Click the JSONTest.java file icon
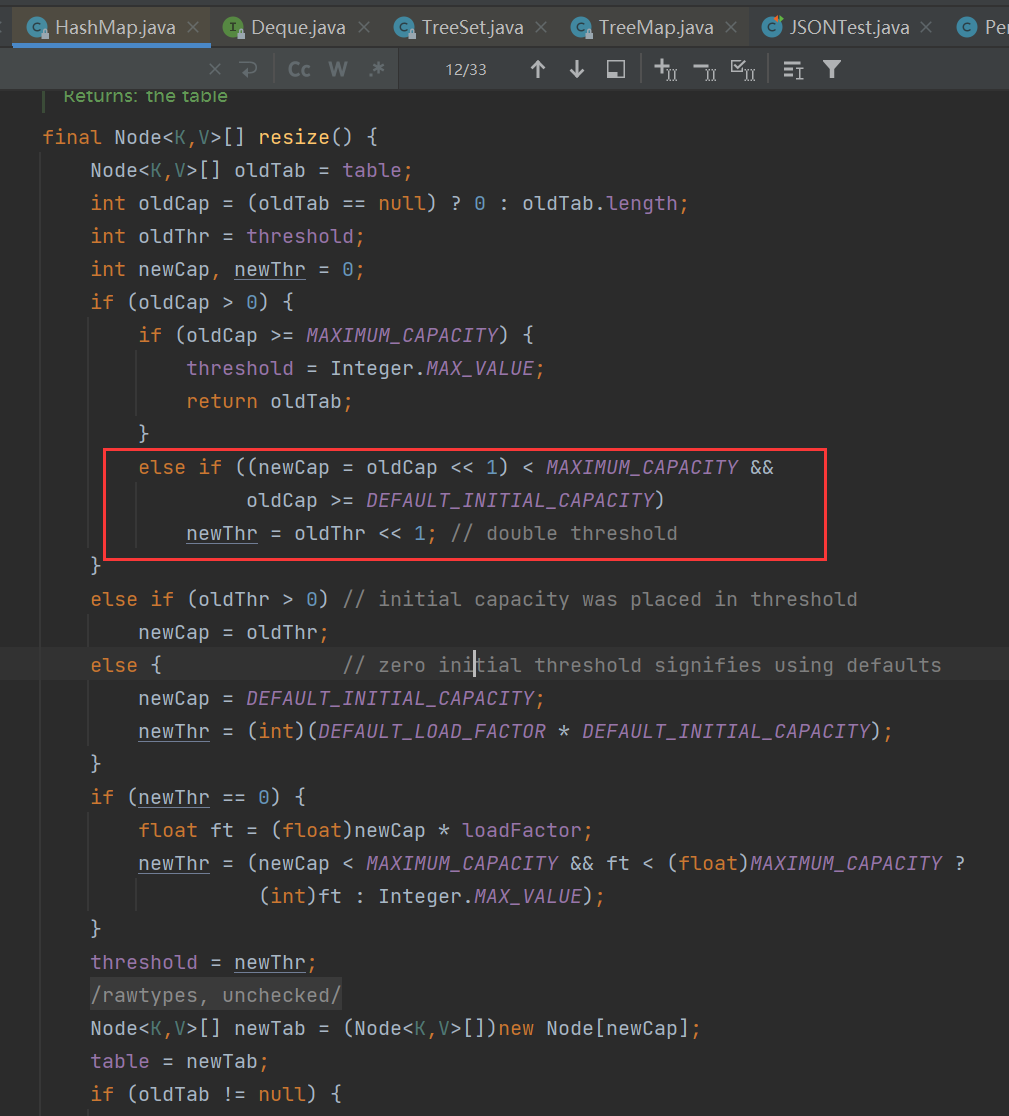 (x=772, y=27)
